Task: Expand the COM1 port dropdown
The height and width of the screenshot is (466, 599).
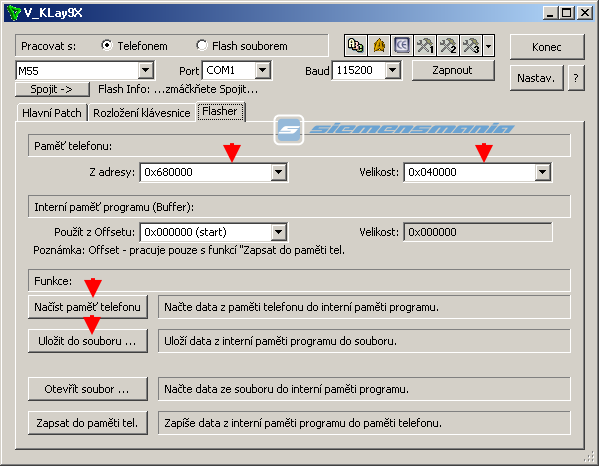Action: 263,70
